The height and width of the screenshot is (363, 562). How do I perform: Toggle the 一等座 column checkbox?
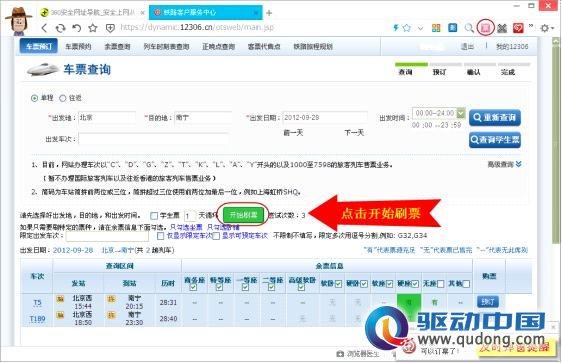click(246, 287)
